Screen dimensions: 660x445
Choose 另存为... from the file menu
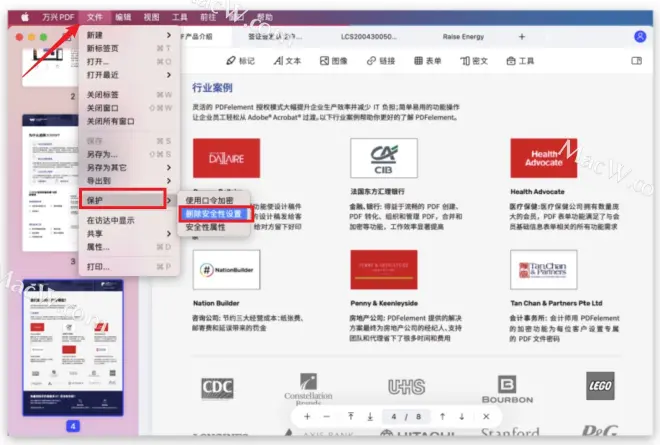coord(129,155)
